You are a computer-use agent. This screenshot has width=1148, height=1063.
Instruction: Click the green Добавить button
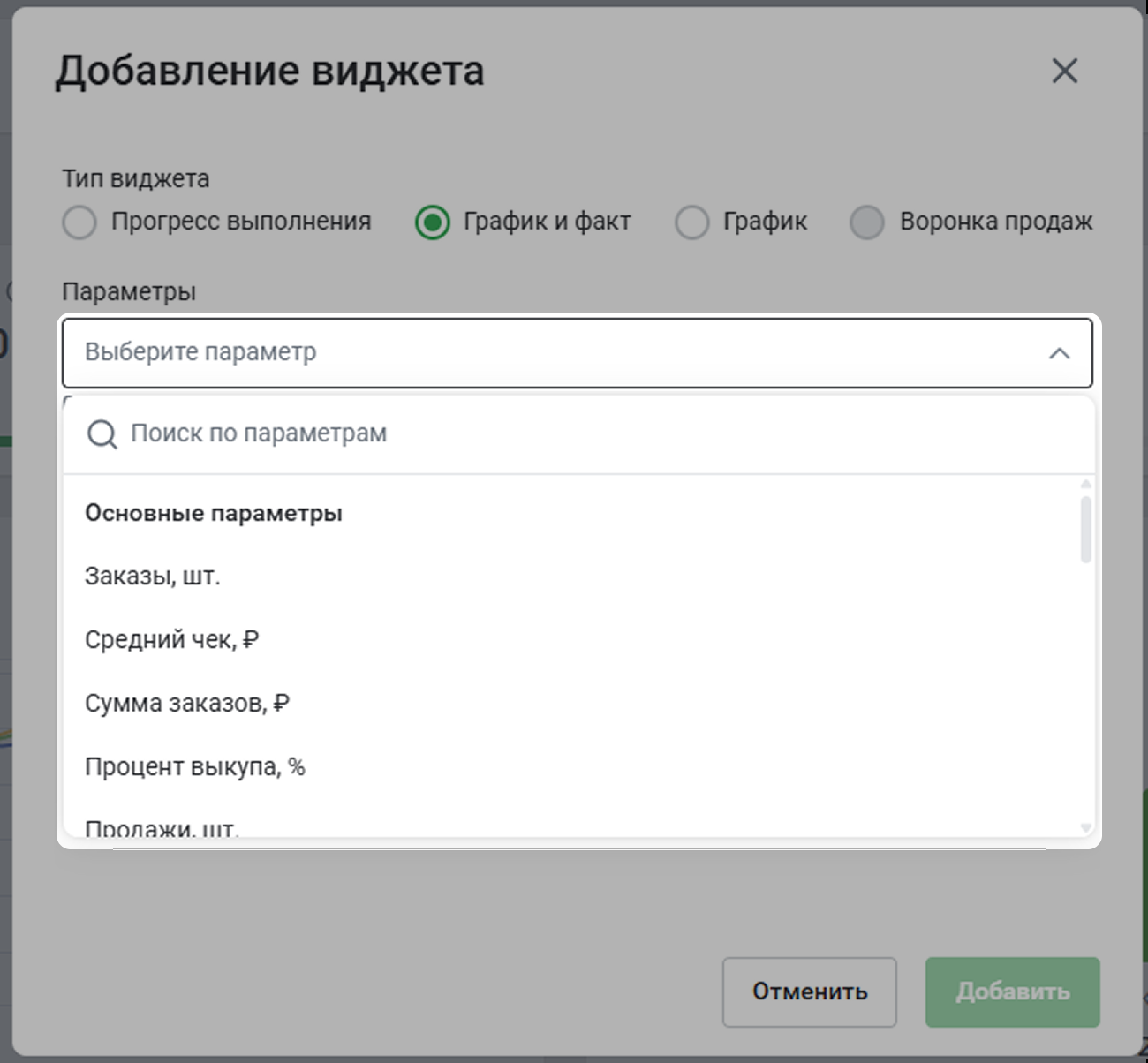pyautogui.click(x=1012, y=991)
